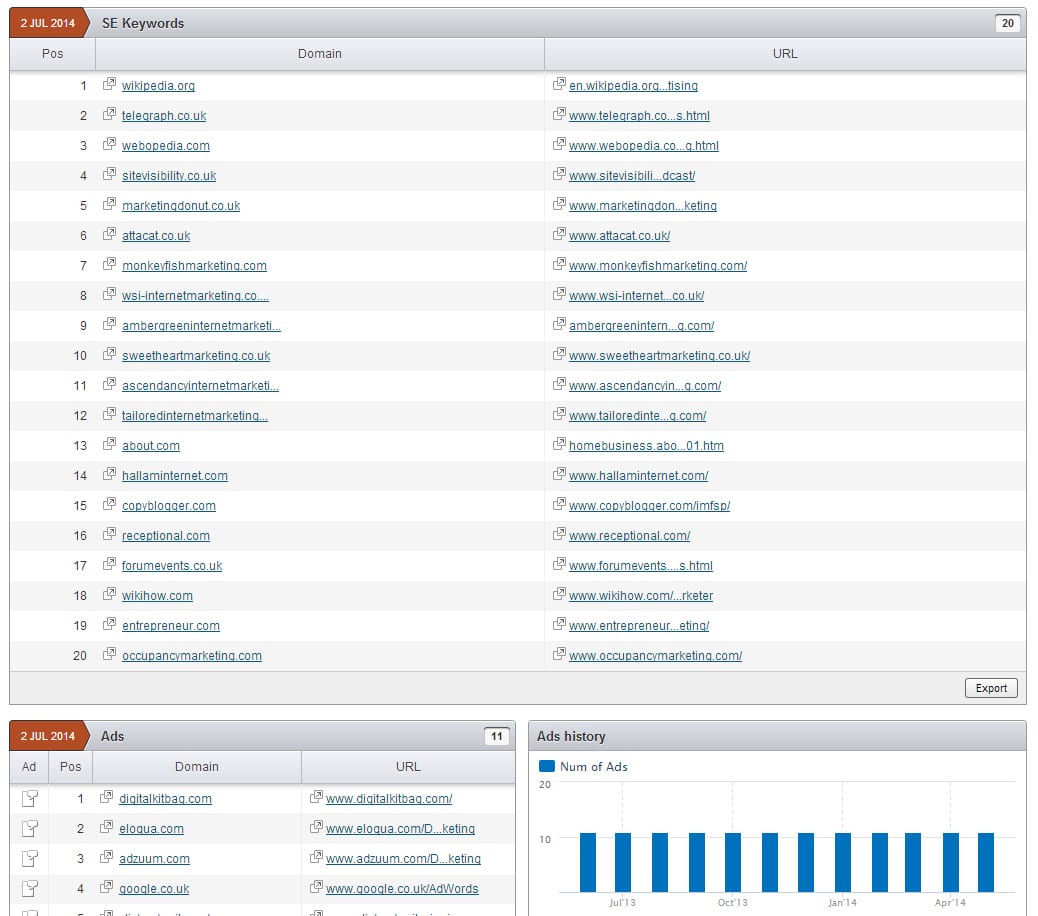Open external link icon beside copyblogger.com domain

point(109,504)
